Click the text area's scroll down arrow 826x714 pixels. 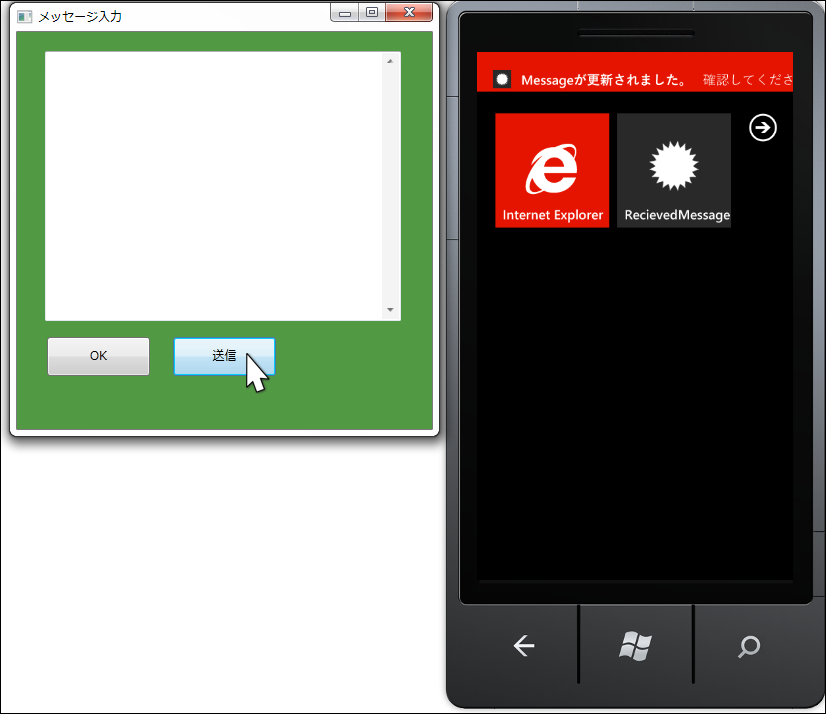click(390, 309)
